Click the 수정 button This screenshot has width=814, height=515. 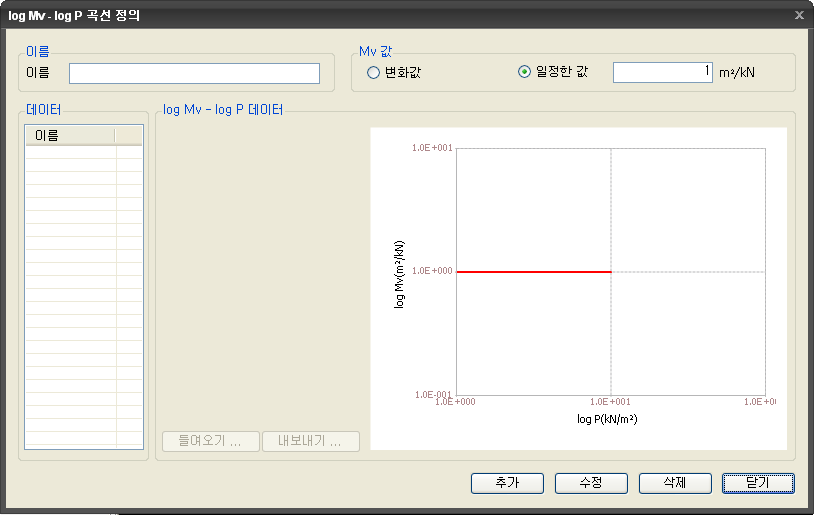pyautogui.click(x=591, y=483)
